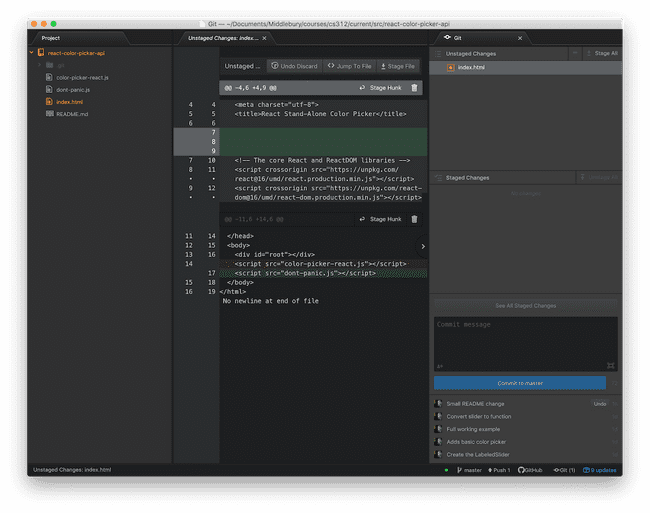This screenshot has height=513, width=650.
Task: Open index.html in project tree
Action: [x=69, y=102]
